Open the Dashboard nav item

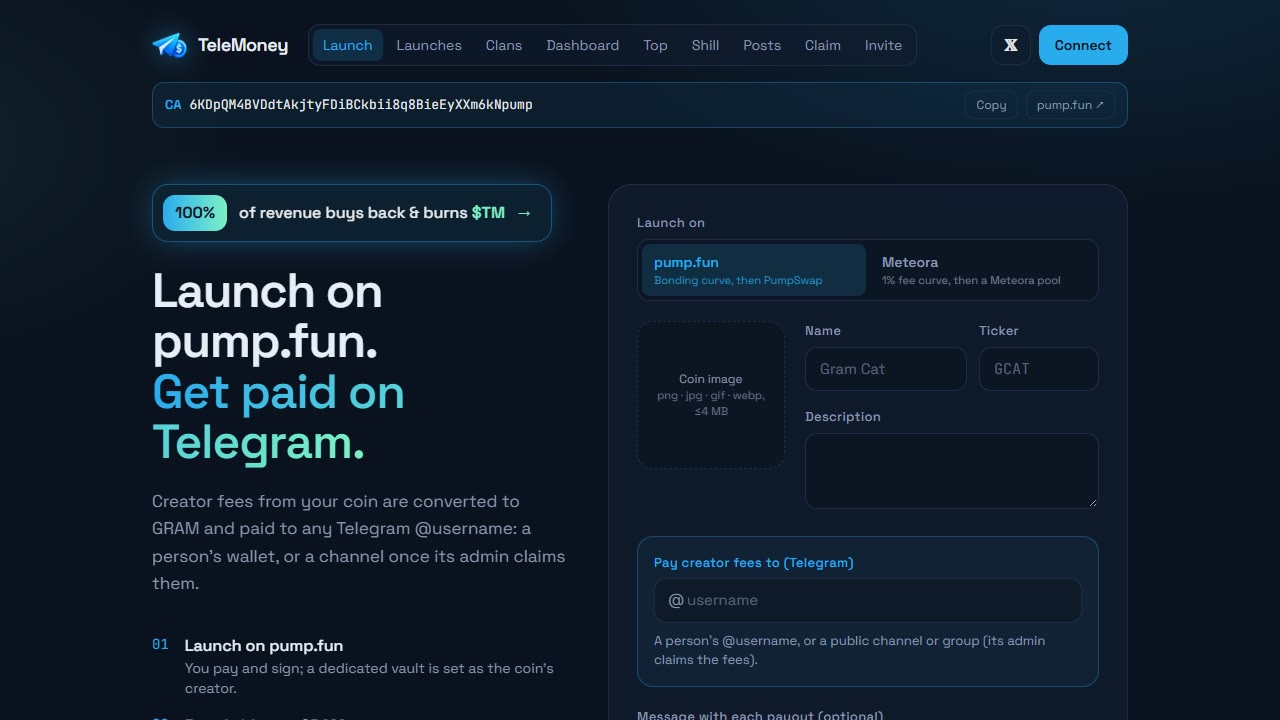[x=583, y=45]
